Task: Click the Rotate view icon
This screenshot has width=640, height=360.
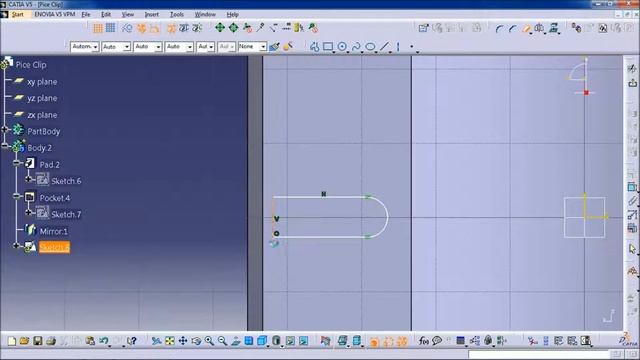Action: [196, 341]
